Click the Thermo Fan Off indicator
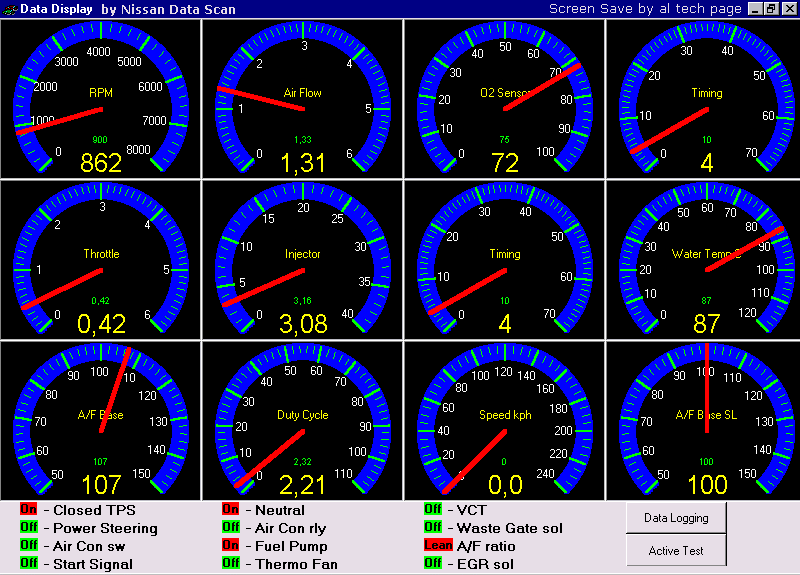The image size is (800, 575). coord(231,564)
